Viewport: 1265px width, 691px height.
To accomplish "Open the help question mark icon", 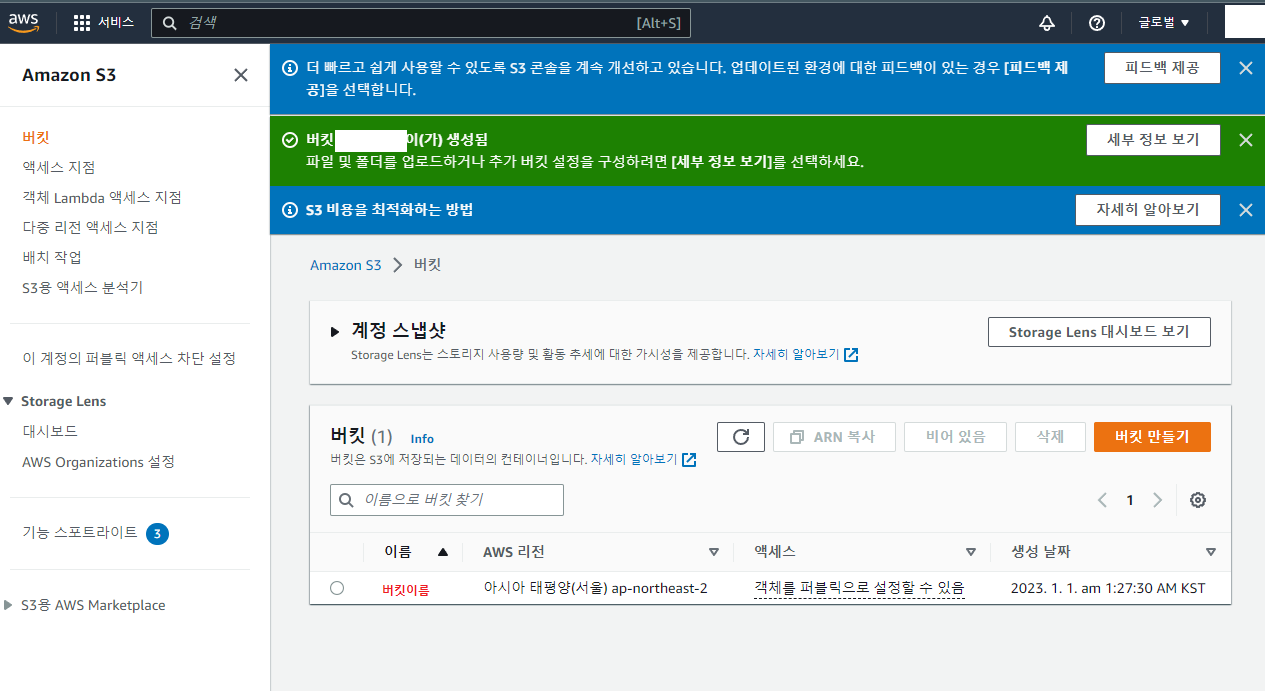I will (1097, 23).
